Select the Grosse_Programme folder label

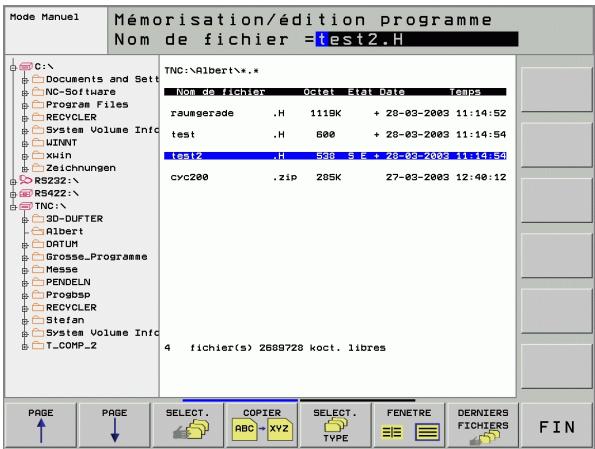pyautogui.click(x=96, y=257)
